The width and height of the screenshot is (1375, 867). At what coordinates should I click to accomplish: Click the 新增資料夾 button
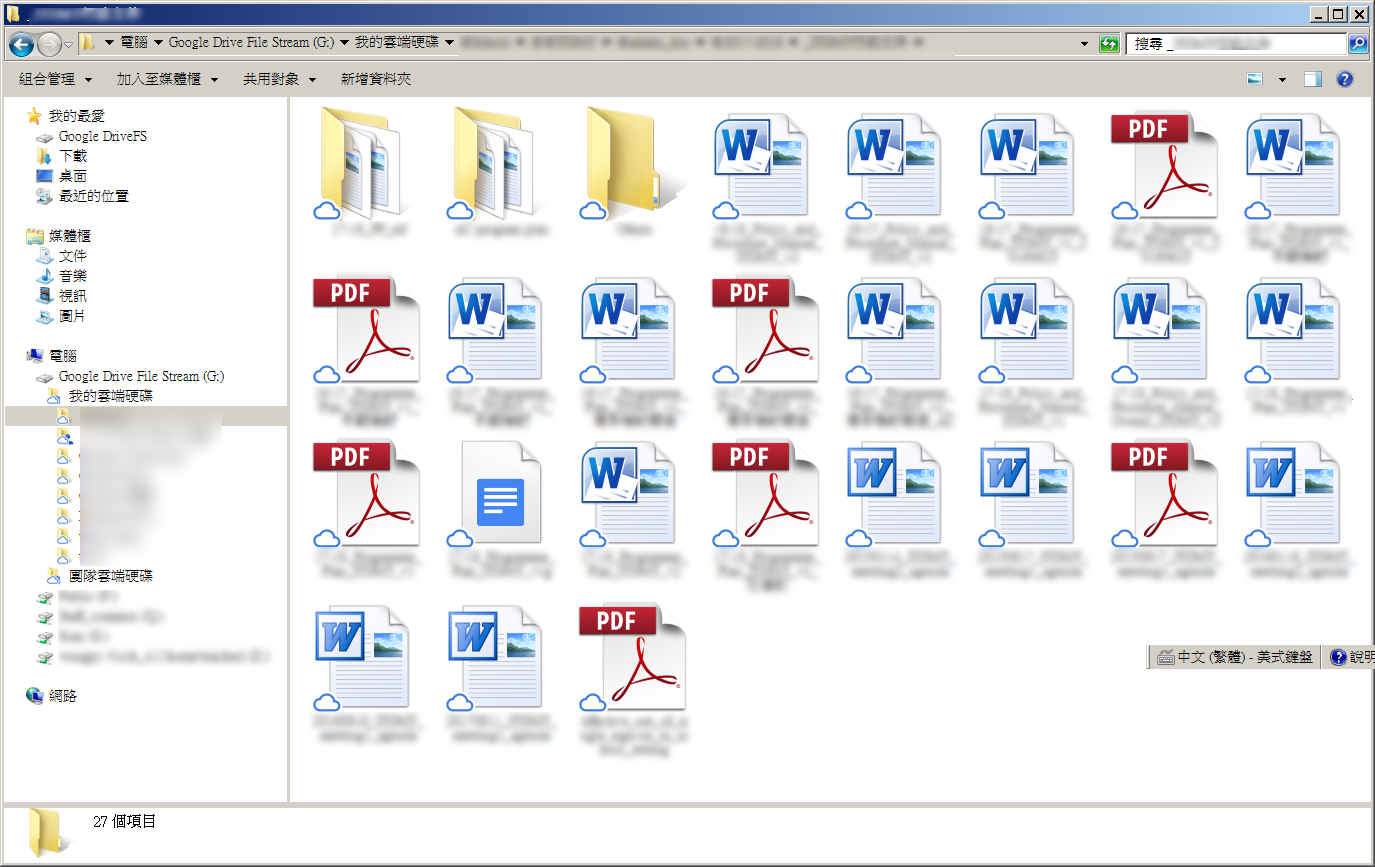tap(375, 79)
